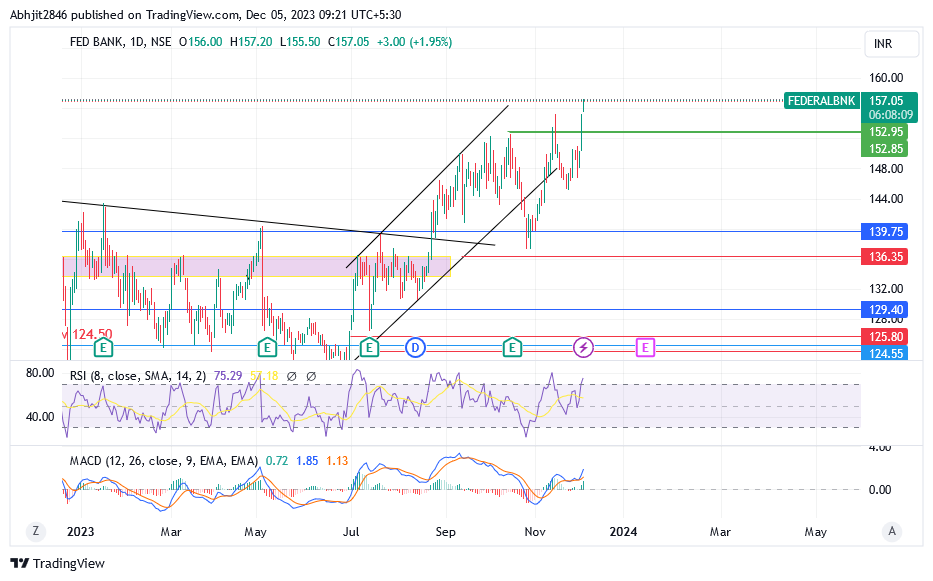Click the RSI (8, close, SMA, 14, 2) legend
This screenshot has width=933, height=581.
[x=138, y=376]
